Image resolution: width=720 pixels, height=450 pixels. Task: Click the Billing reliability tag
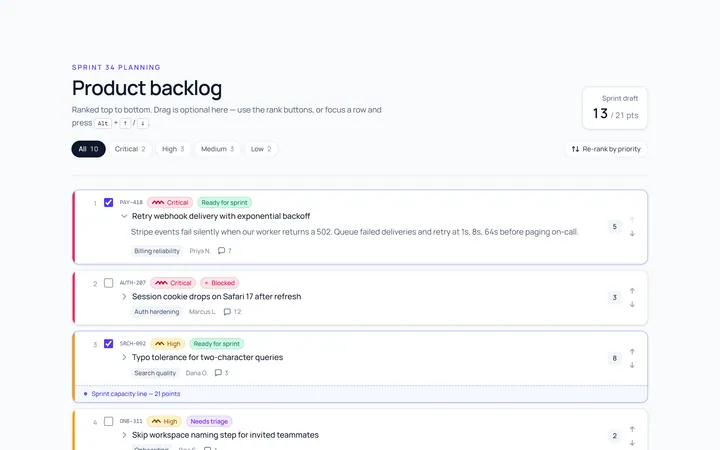[x=157, y=251]
